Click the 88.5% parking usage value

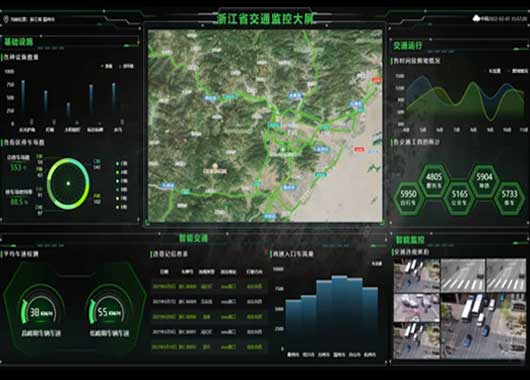point(19,202)
